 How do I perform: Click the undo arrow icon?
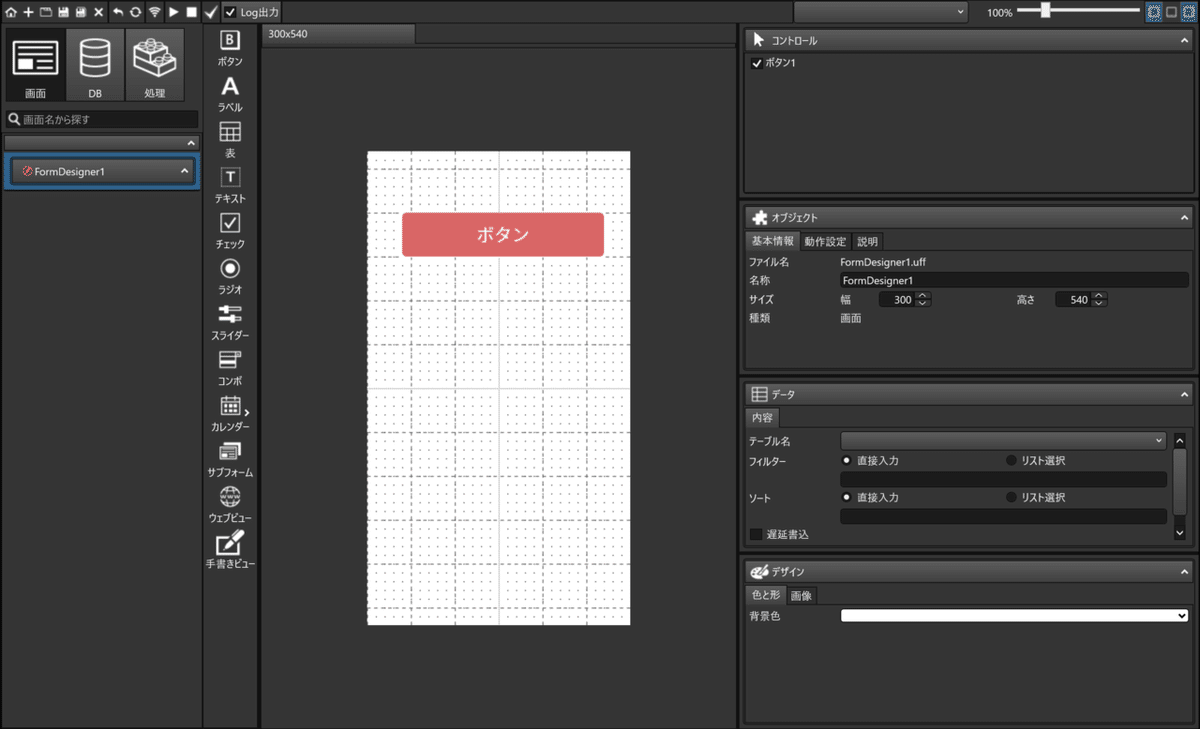point(118,12)
